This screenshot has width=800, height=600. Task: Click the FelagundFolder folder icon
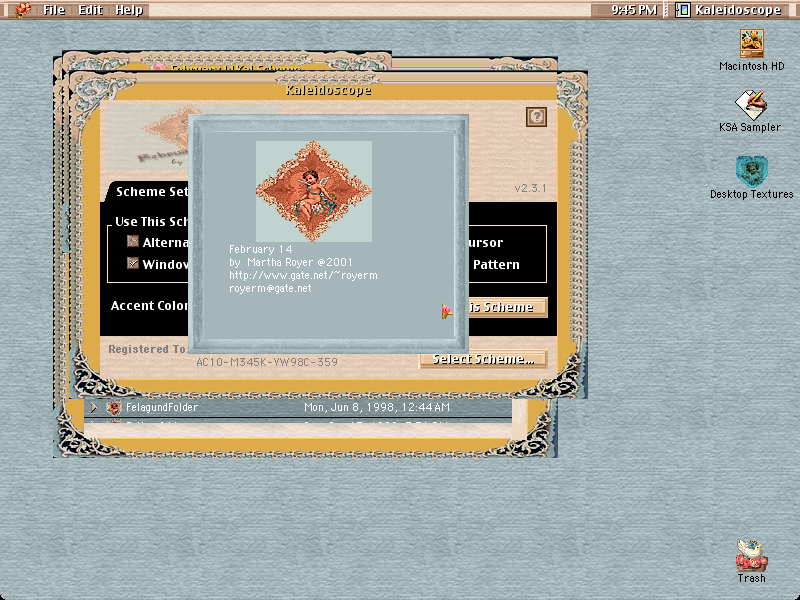[114, 407]
